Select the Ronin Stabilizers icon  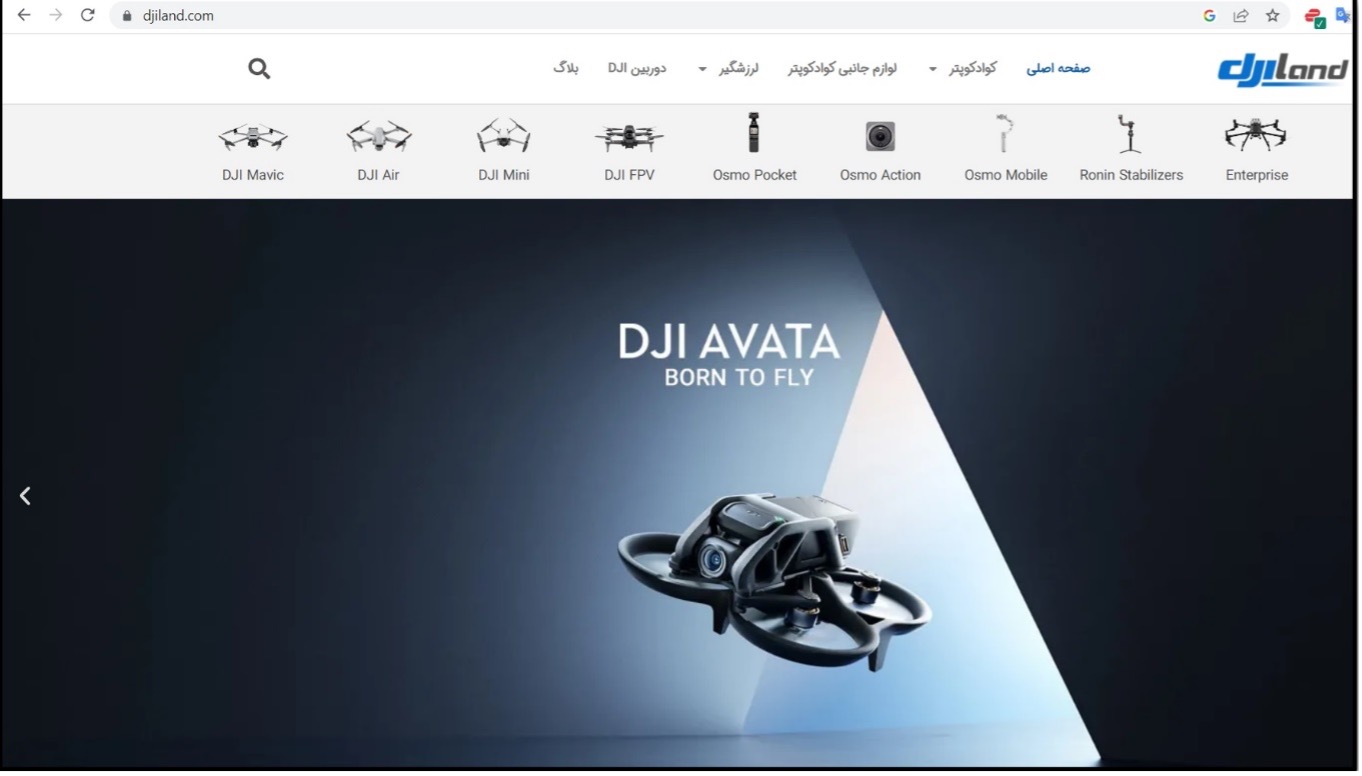tap(1130, 133)
